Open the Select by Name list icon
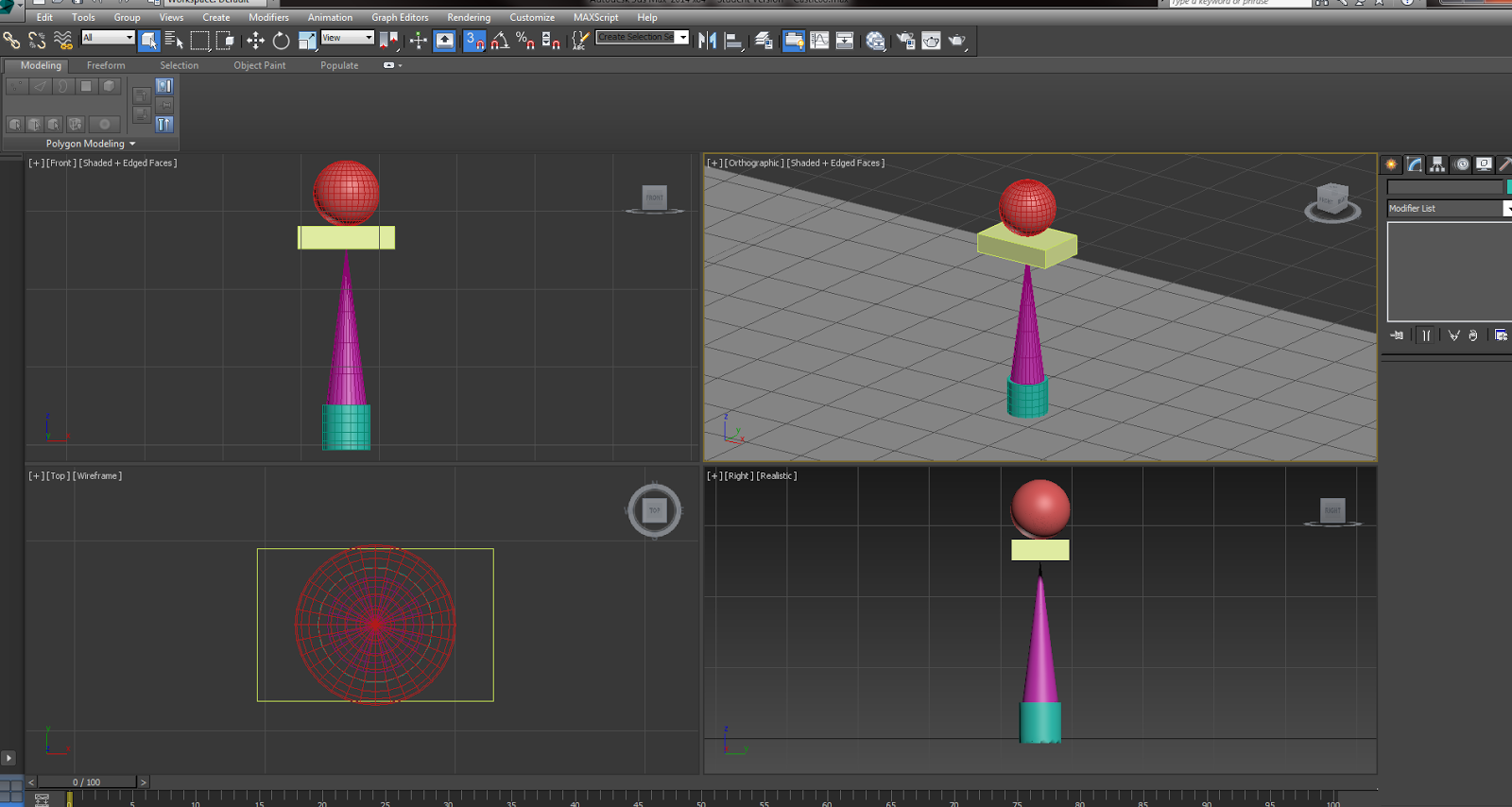The width and height of the screenshot is (1512, 807). click(174, 40)
